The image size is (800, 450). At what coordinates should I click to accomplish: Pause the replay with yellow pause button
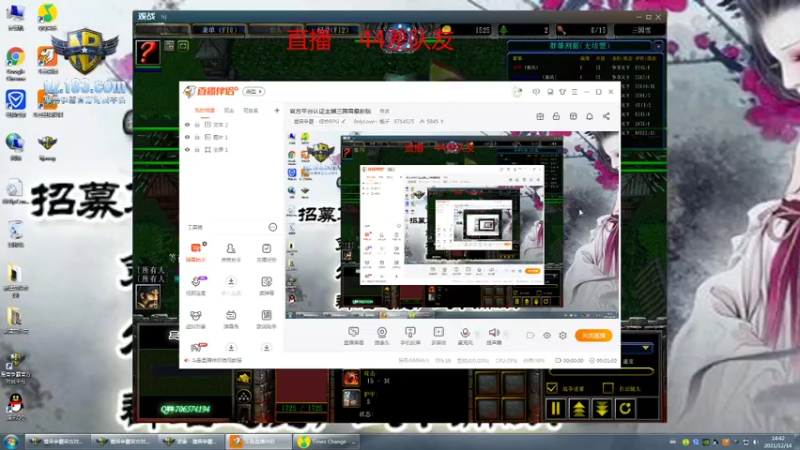[x=555, y=408]
